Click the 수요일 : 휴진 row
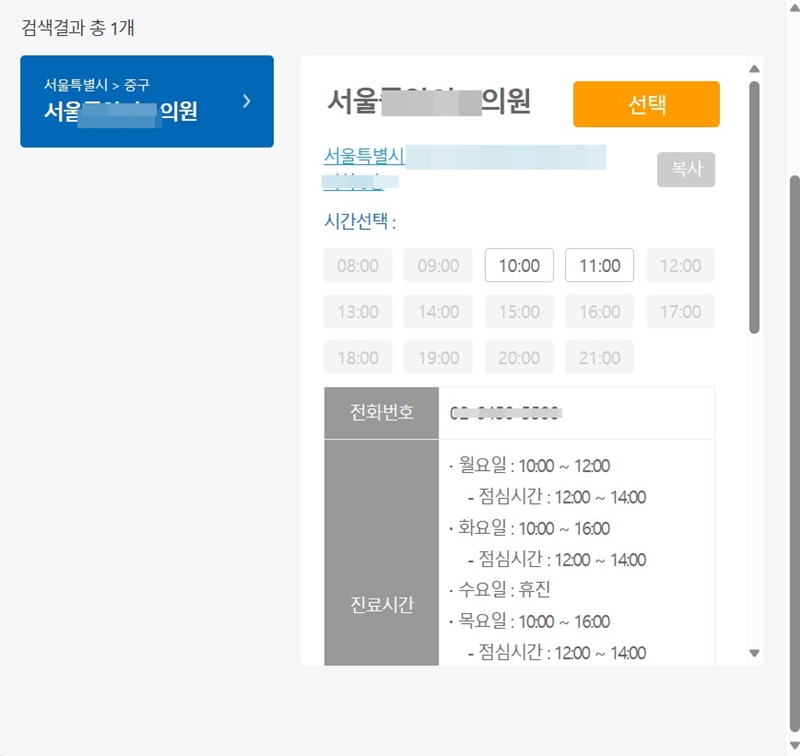Viewport: 800px width, 756px height. tap(499, 590)
